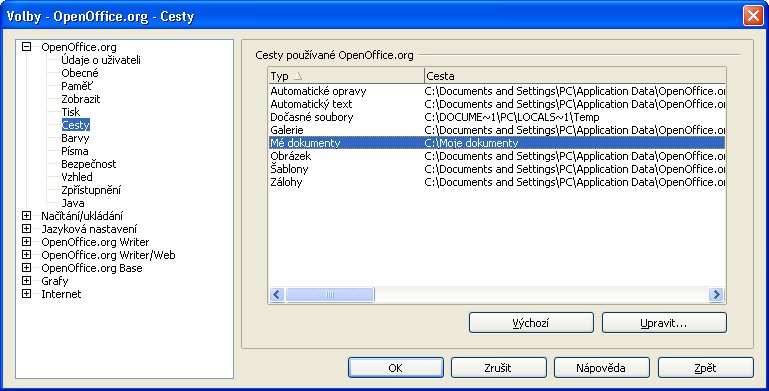Screen dimensions: 769x391
Task: Select the Automatické opravy row
Action: point(497,91)
